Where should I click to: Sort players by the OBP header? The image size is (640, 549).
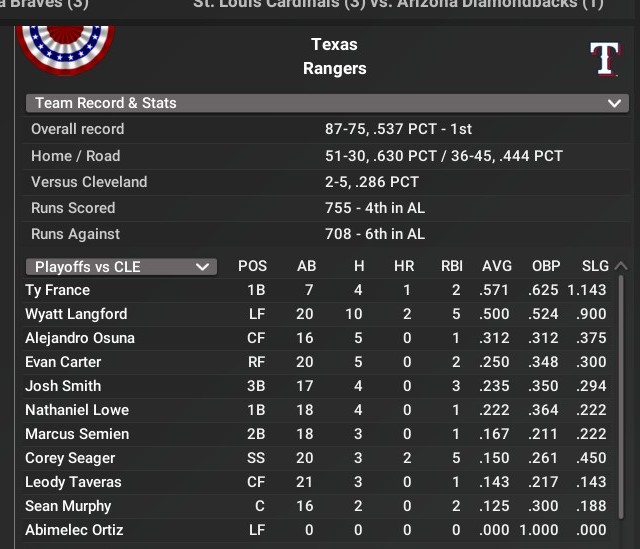tap(546, 266)
